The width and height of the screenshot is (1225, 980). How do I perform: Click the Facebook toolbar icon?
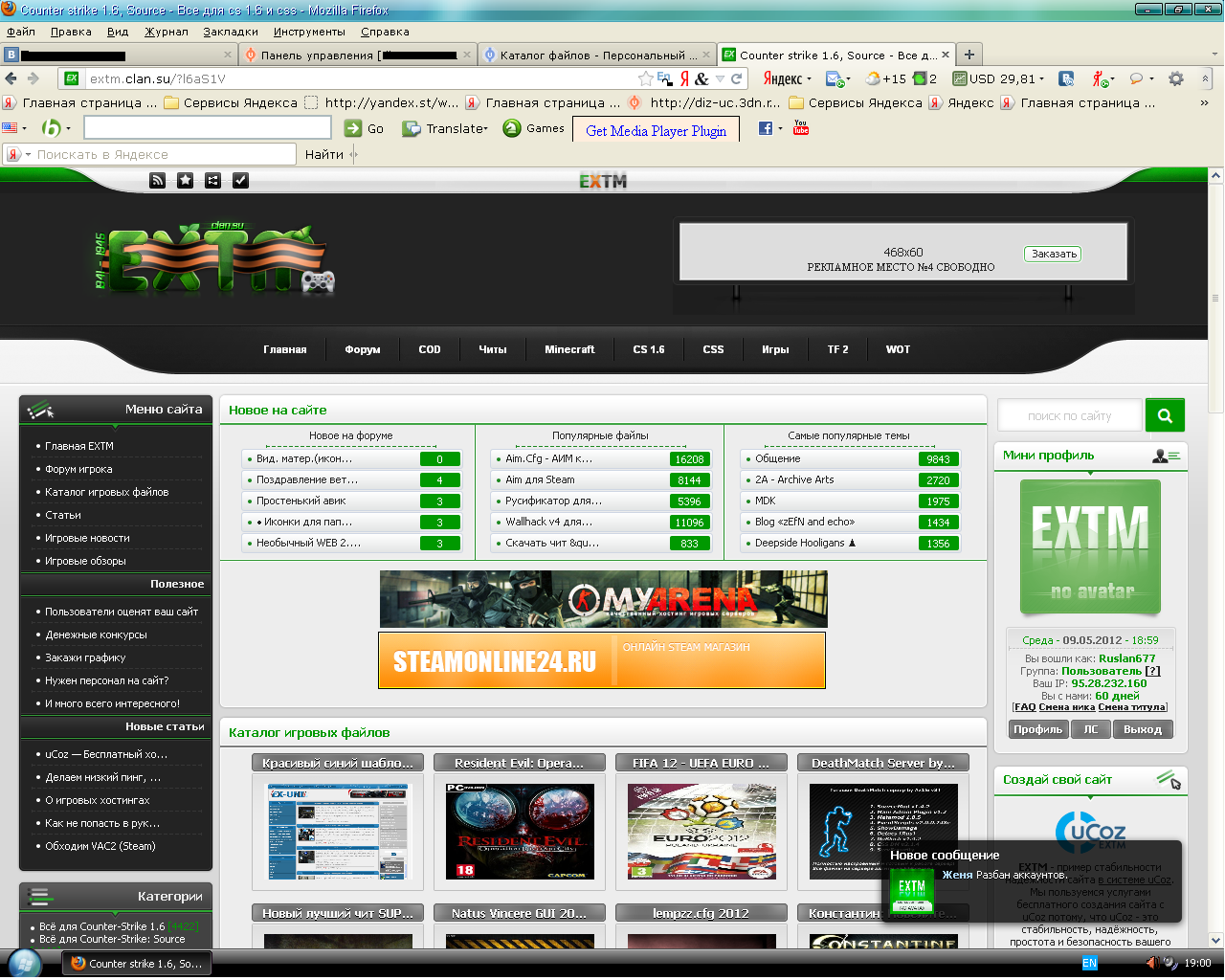(766, 128)
